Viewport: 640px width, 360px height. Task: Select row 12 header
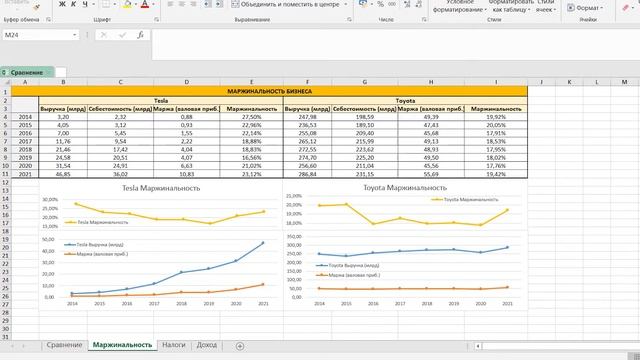[5, 182]
